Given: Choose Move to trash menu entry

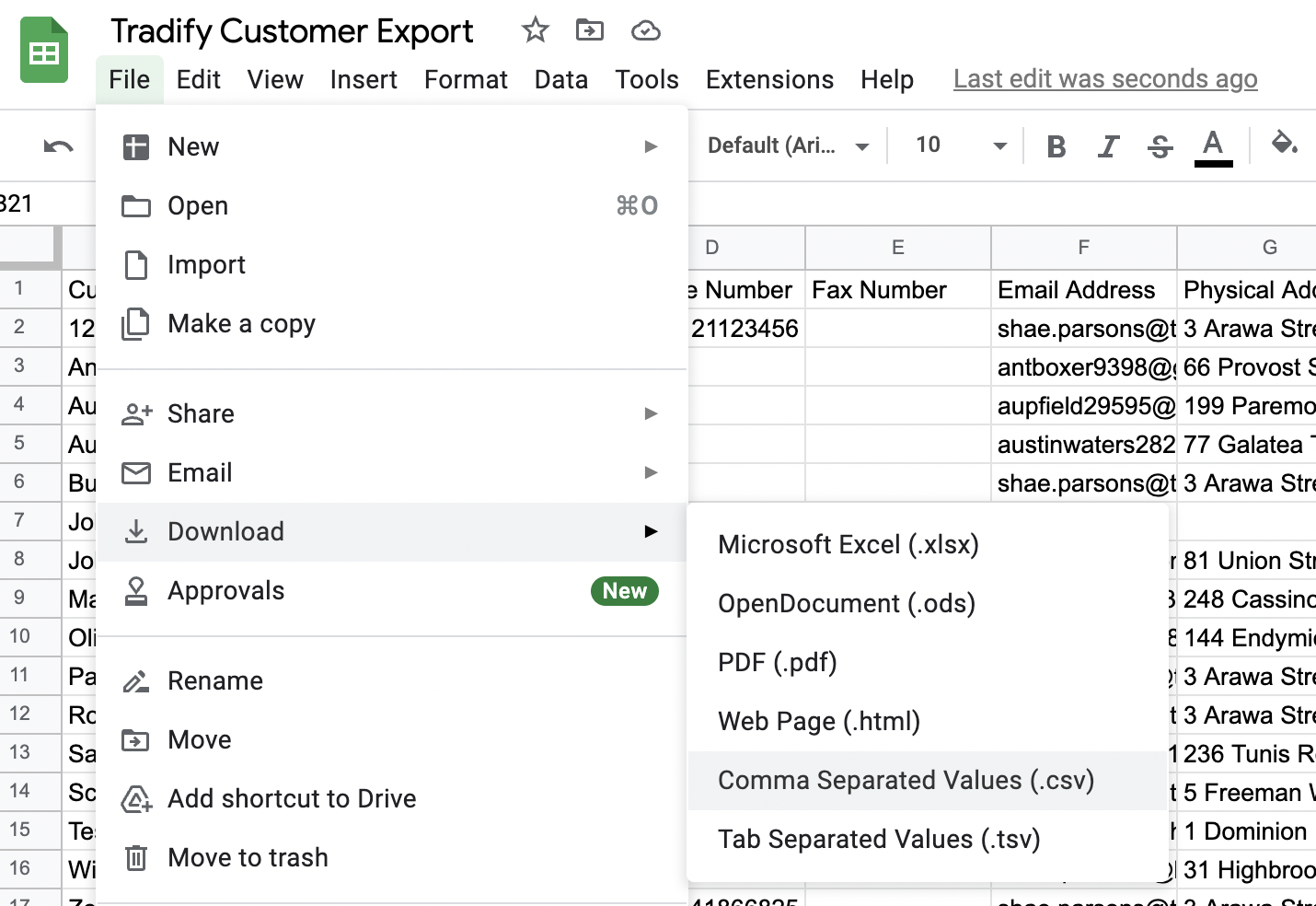Looking at the screenshot, I should click(392, 858).
